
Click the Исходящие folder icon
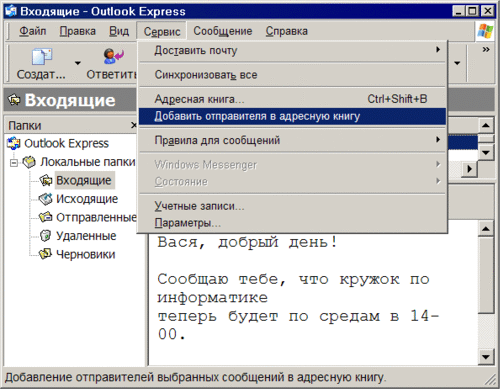[46, 199]
